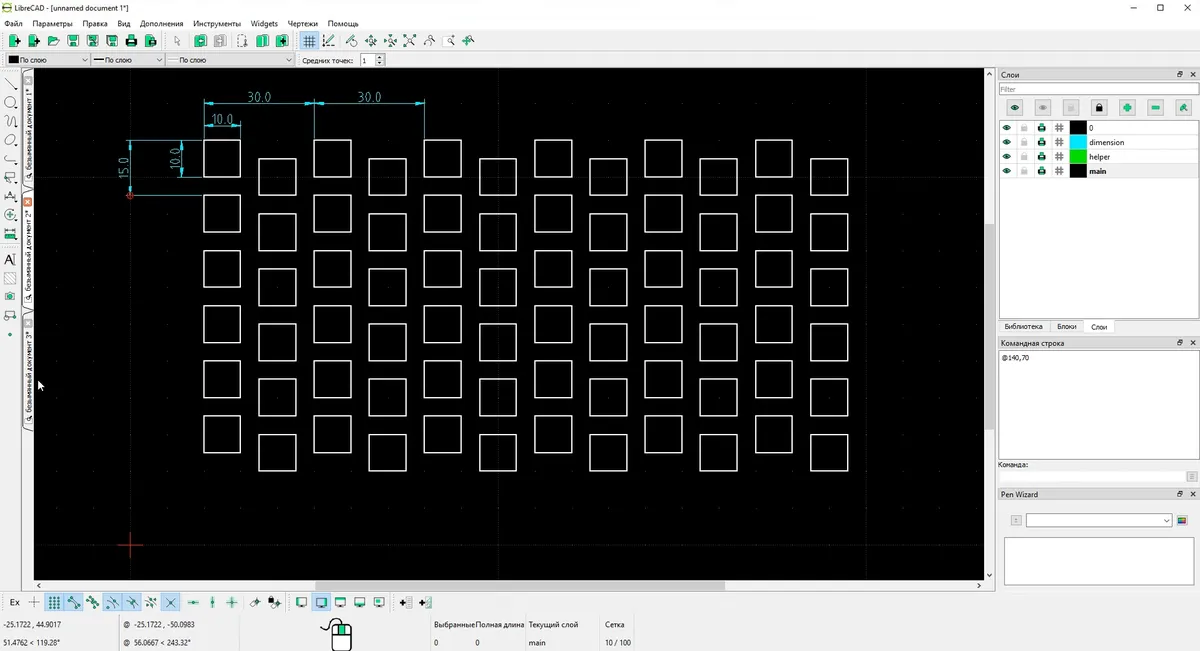Open the color 'По слою' dropdown

coord(48,60)
